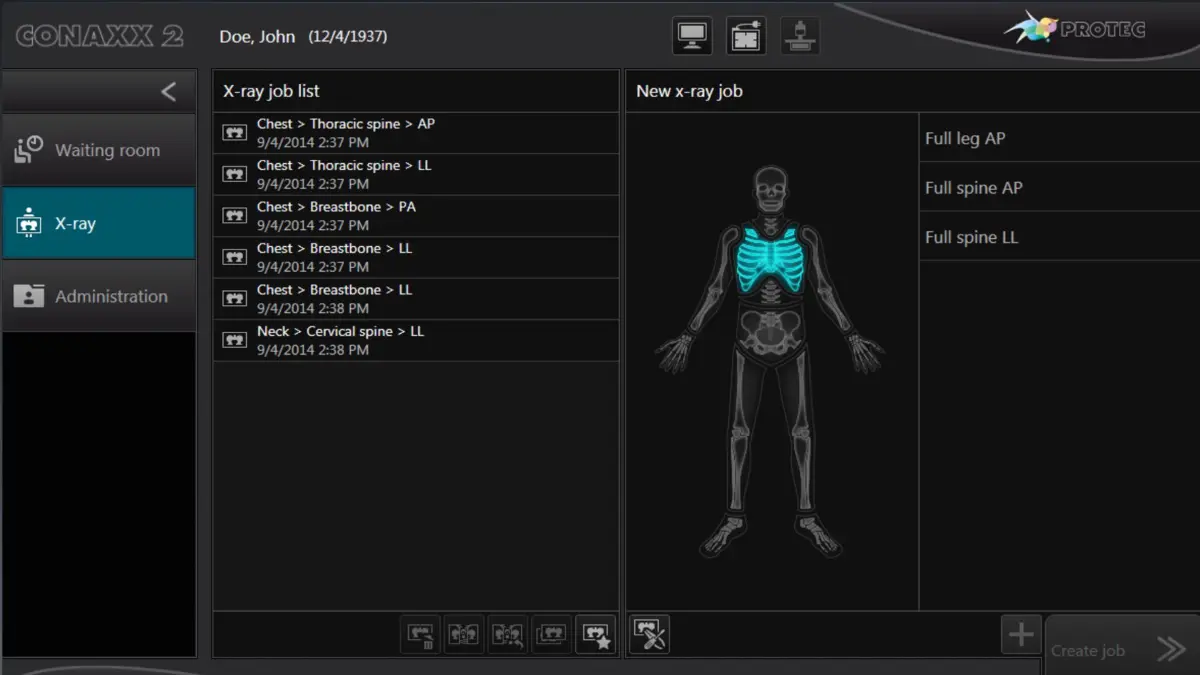Click the skull on the skeleton diagram
1200x675 pixels.
click(x=769, y=189)
